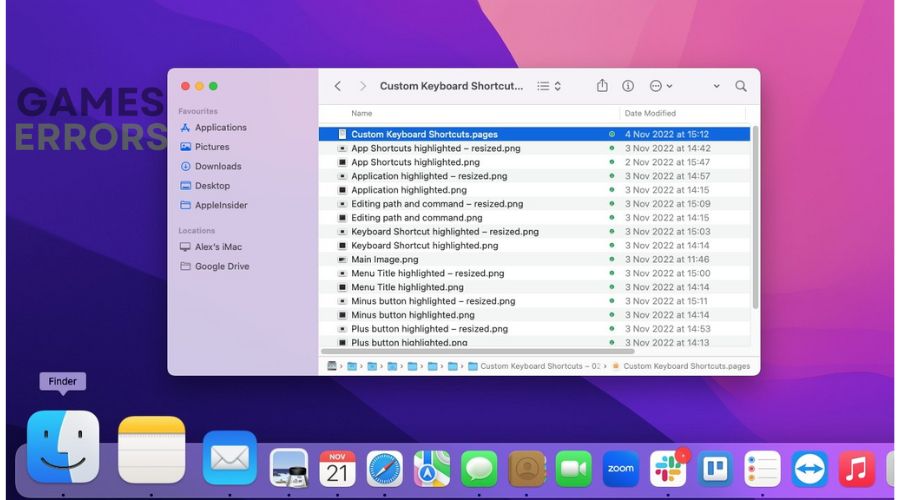This screenshot has width=900, height=500.
Task: Open Finder from the Dock
Action: coord(63,447)
